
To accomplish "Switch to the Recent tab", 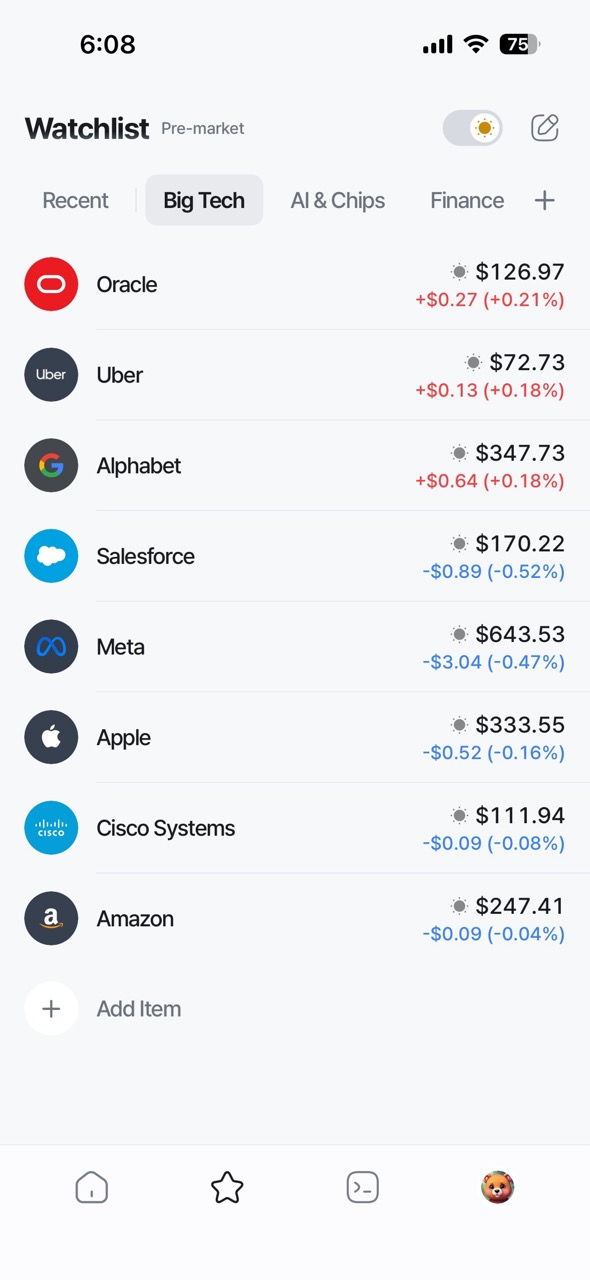I will pos(75,200).
